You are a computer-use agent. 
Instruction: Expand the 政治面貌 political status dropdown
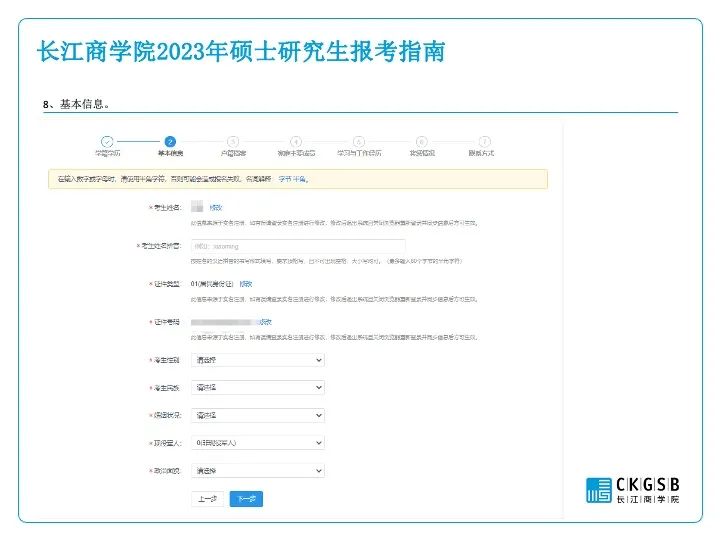tap(258, 471)
